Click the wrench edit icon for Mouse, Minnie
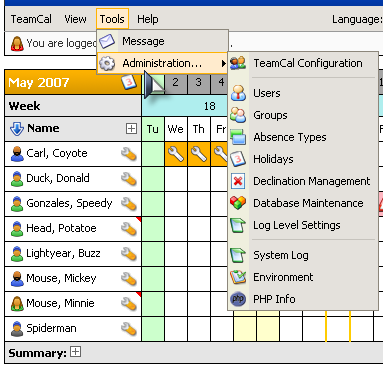The image size is (383, 370). coord(129,304)
